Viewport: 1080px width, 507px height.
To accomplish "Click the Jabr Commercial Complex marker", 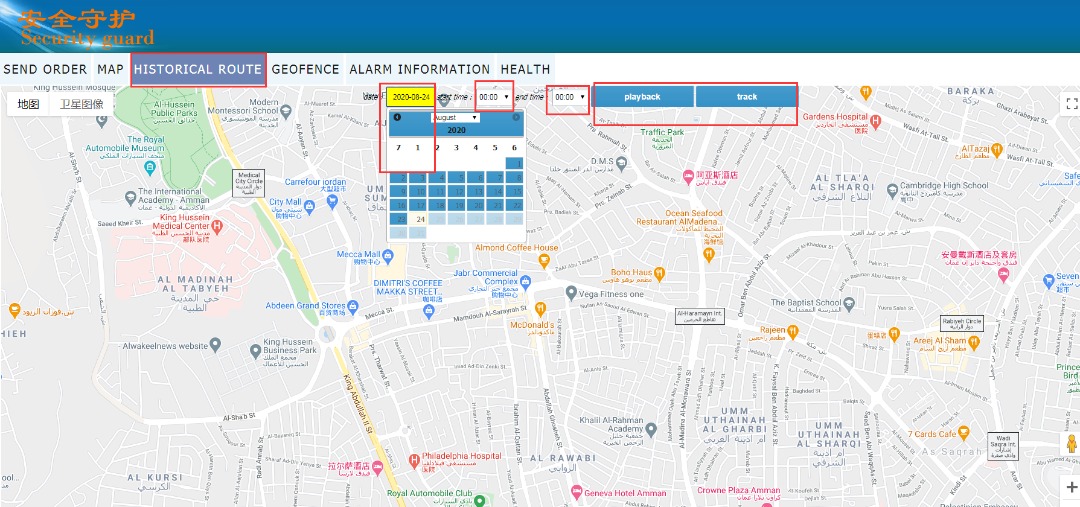I will (526, 281).
